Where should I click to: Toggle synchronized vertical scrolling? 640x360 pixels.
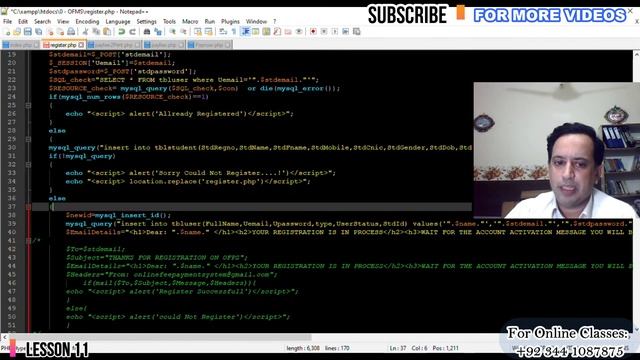pos(198,31)
